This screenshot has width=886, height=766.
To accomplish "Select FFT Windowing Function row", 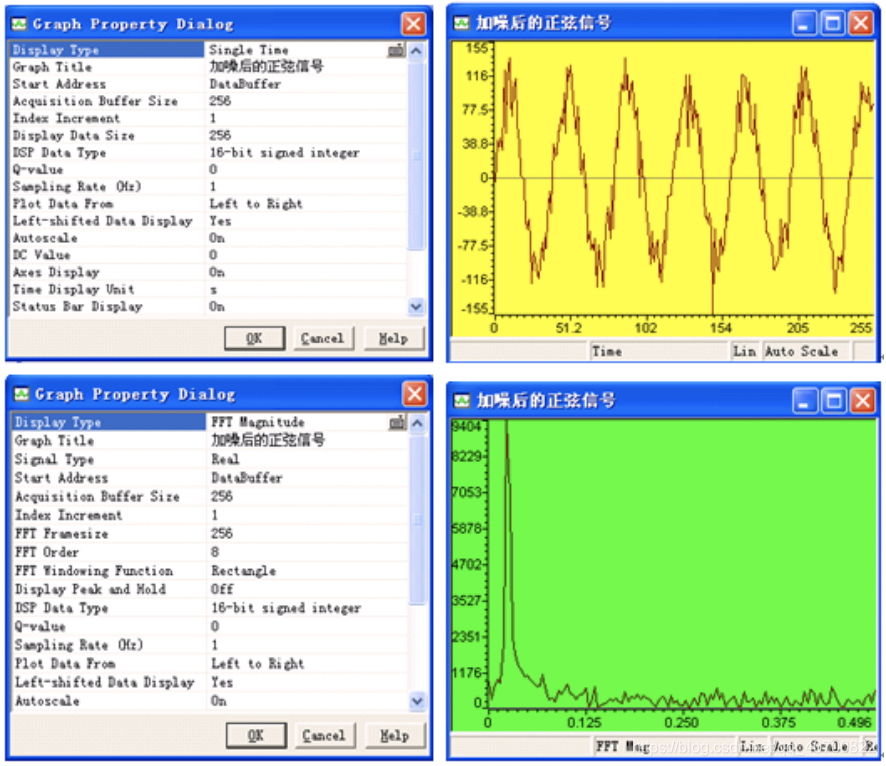I will coord(210,571).
